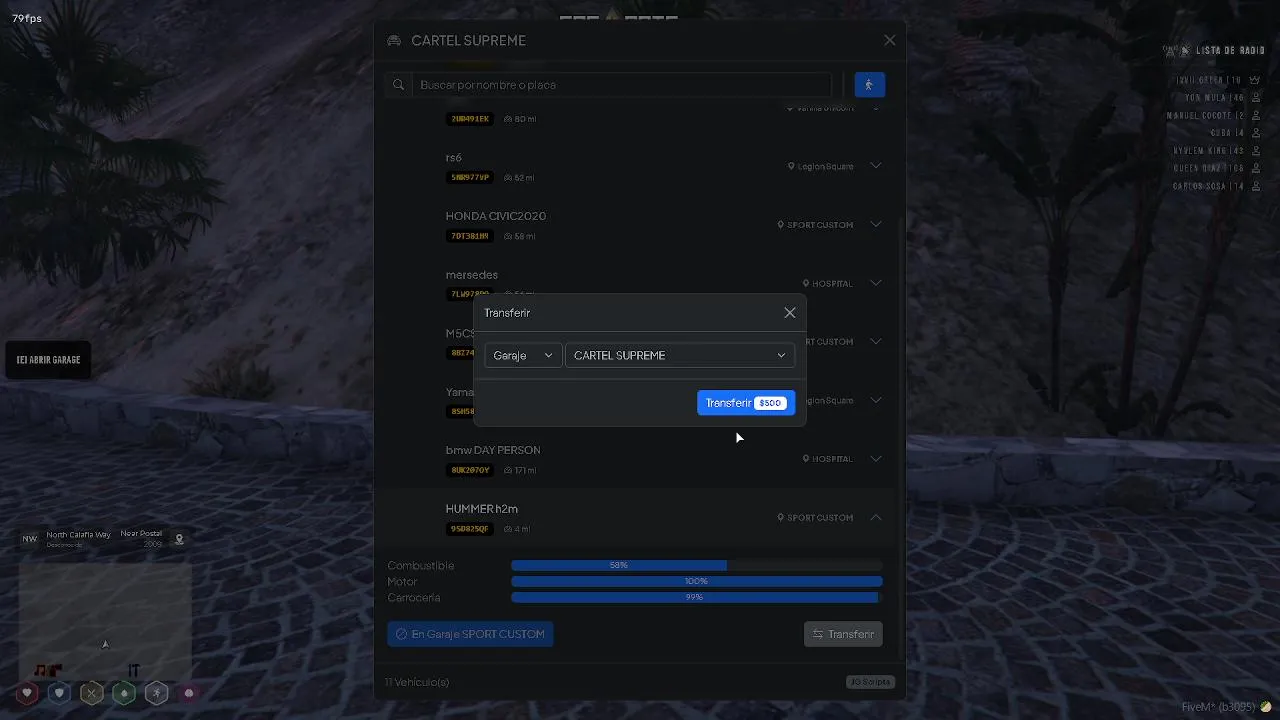Expand the mersedes vehicle row
Viewport: 1280px width, 720px height.
875,283
